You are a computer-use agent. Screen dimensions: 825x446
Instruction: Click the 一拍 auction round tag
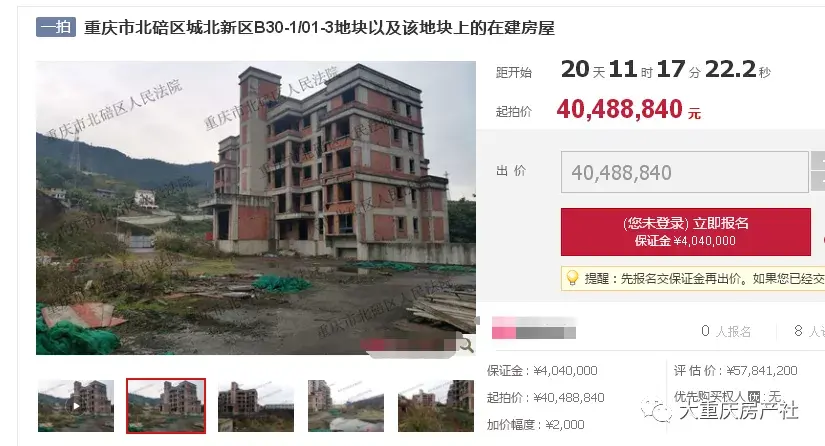pos(56,27)
